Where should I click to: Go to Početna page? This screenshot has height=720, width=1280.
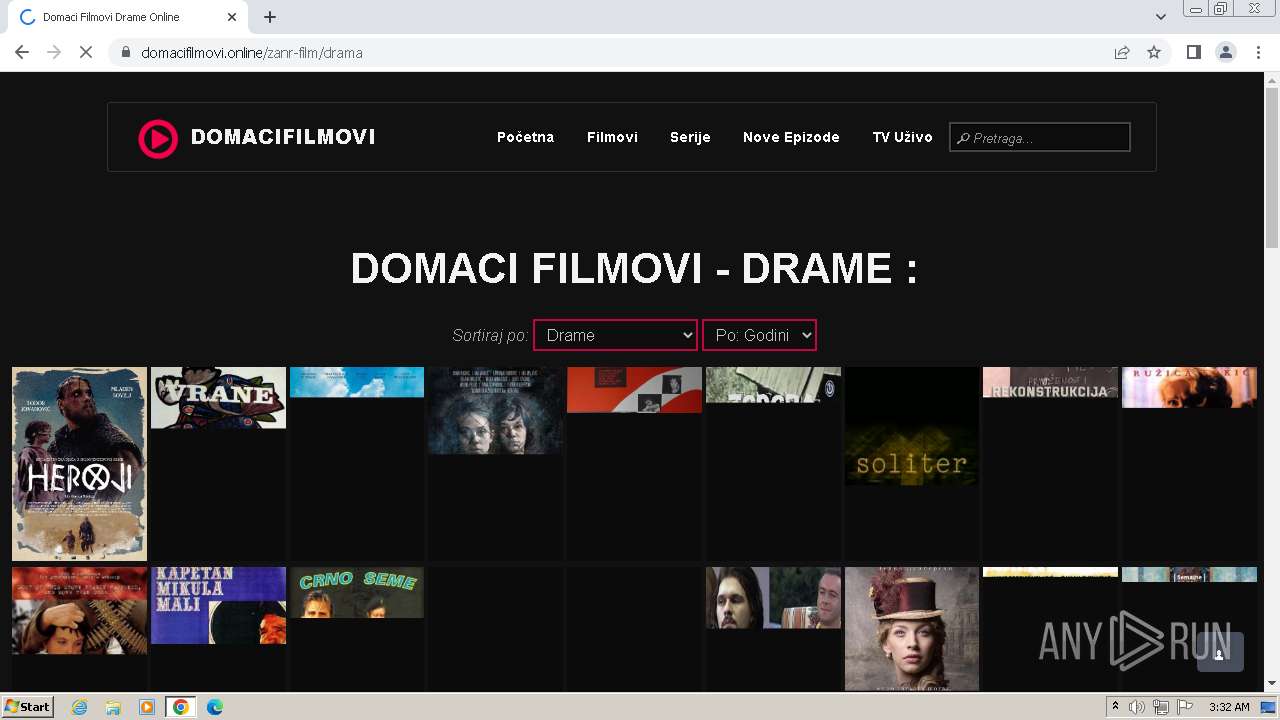click(x=525, y=137)
